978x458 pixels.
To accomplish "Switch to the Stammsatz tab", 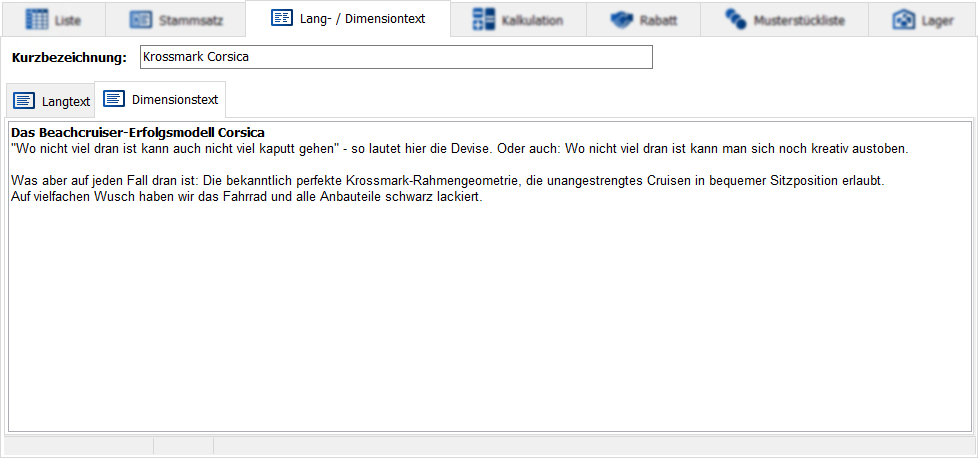I will [175, 19].
